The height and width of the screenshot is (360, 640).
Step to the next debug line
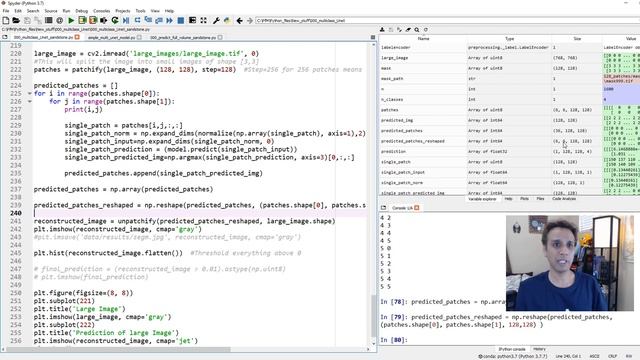138,20
